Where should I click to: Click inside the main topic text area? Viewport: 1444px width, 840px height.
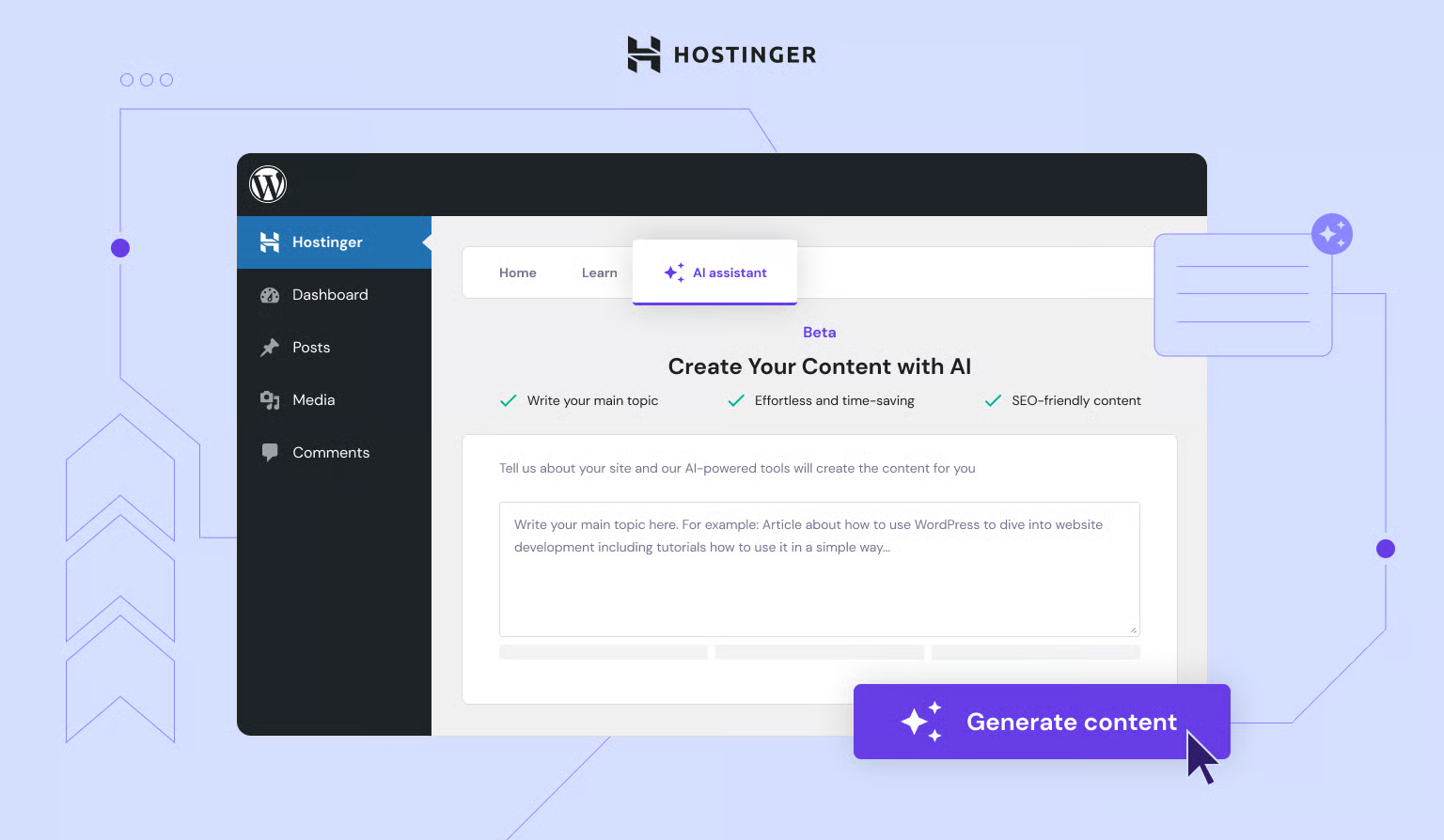point(819,568)
